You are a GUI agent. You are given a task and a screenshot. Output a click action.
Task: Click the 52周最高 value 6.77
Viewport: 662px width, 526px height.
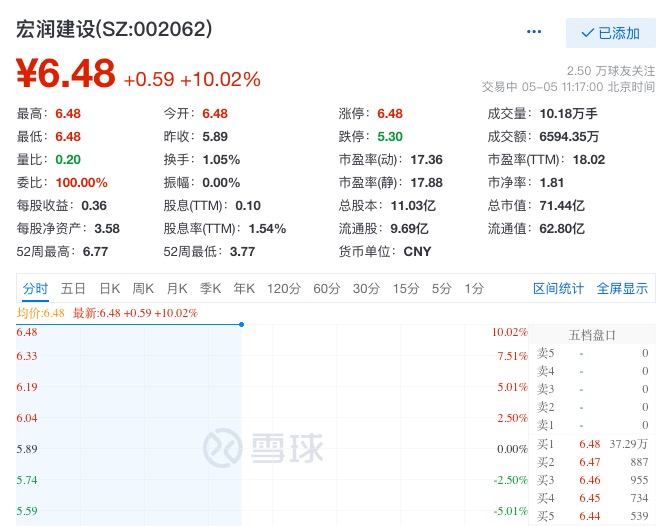point(95,252)
